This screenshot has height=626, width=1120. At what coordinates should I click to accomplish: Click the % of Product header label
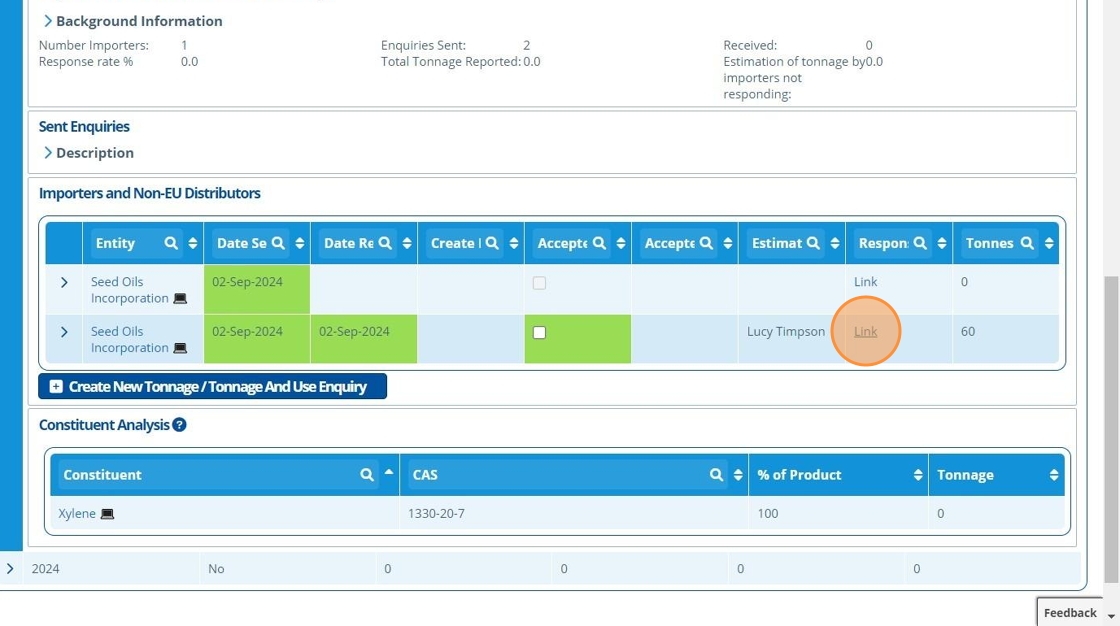coord(799,475)
